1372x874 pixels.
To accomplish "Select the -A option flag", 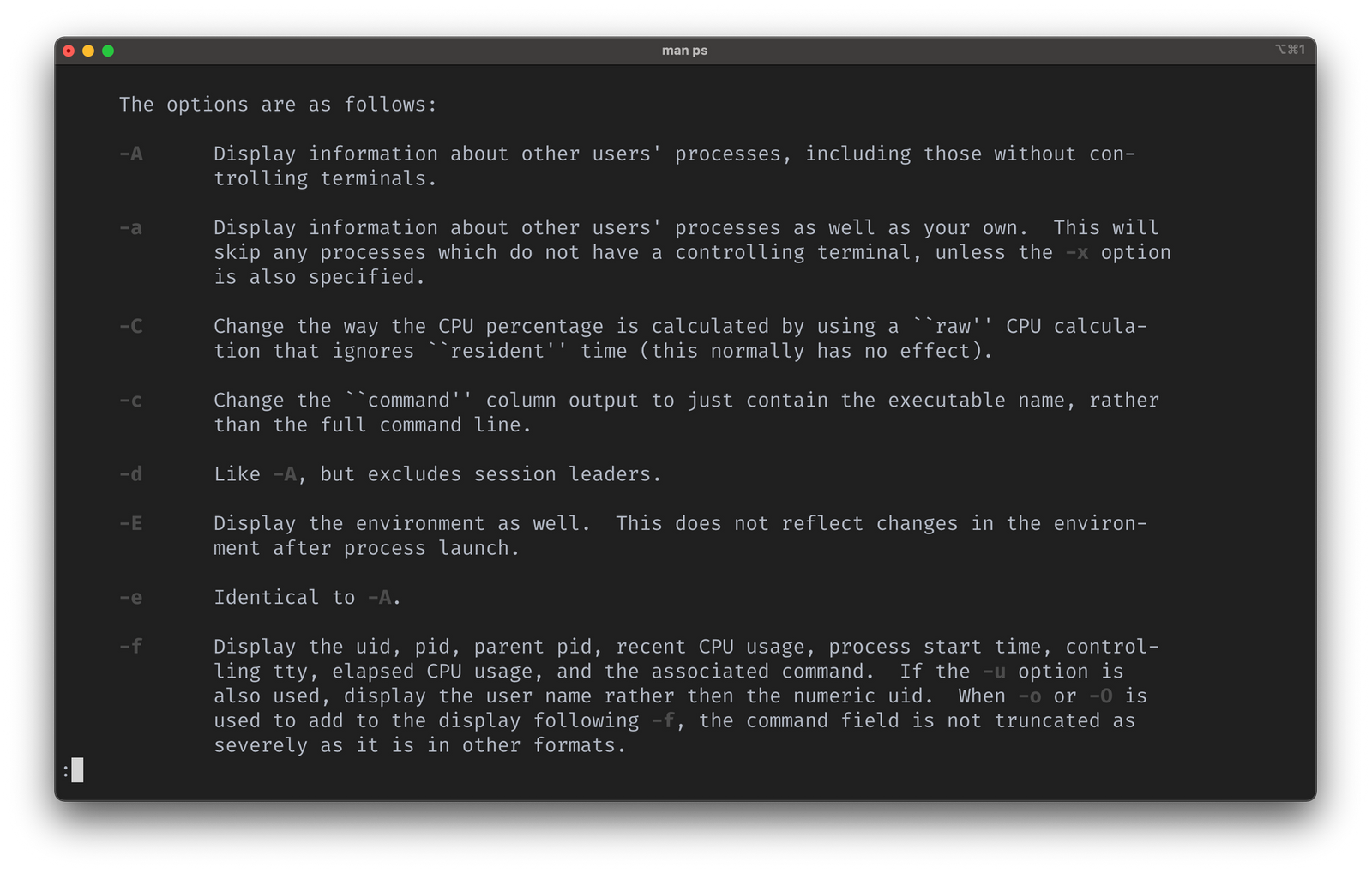I will [129, 154].
